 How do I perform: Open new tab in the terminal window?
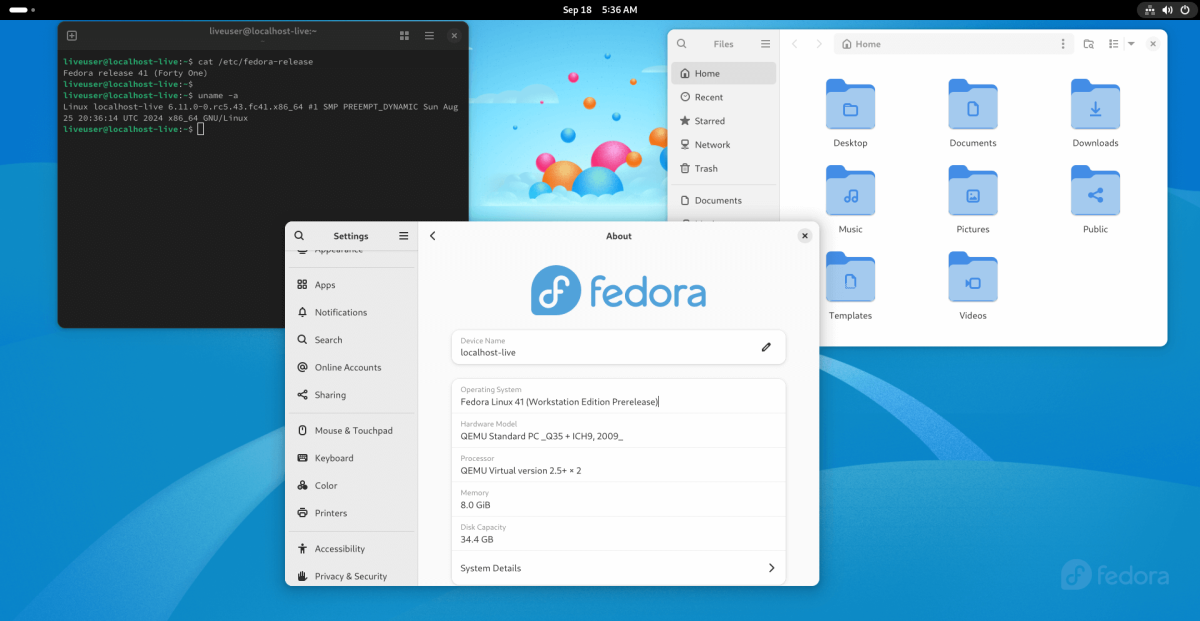pyautogui.click(x=72, y=35)
